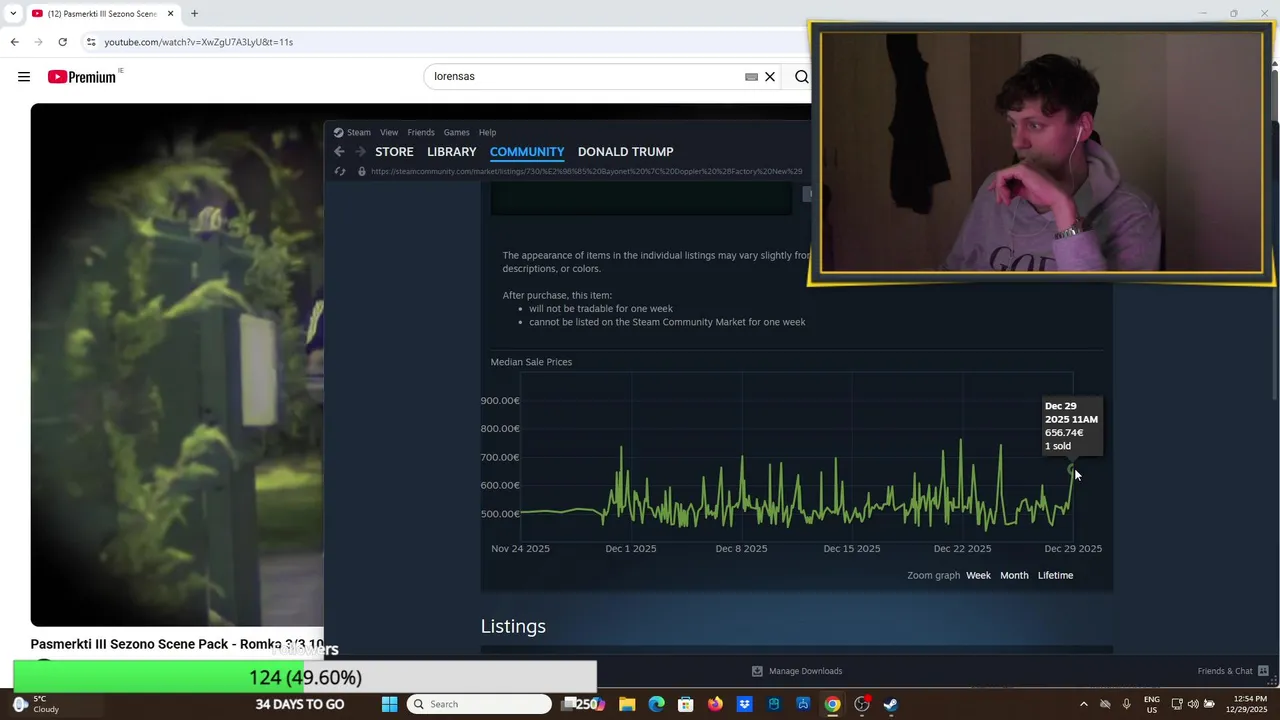Open the Steam menu

[x=359, y=132]
